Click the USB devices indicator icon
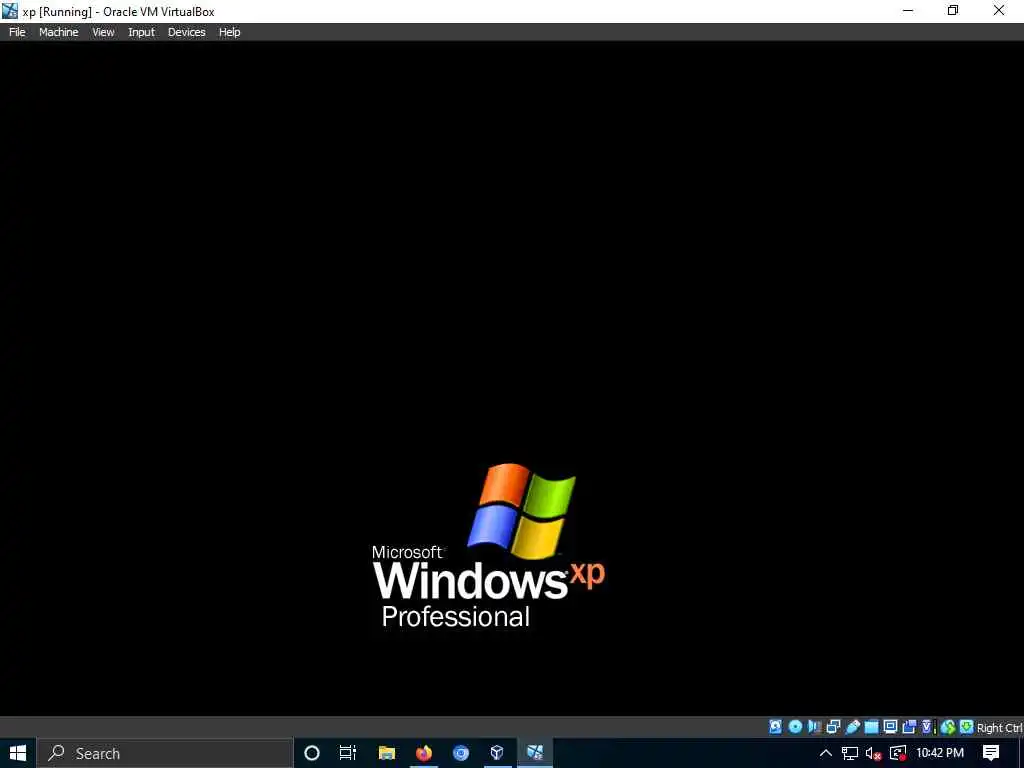This screenshot has width=1024, height=768. point(852,727)
